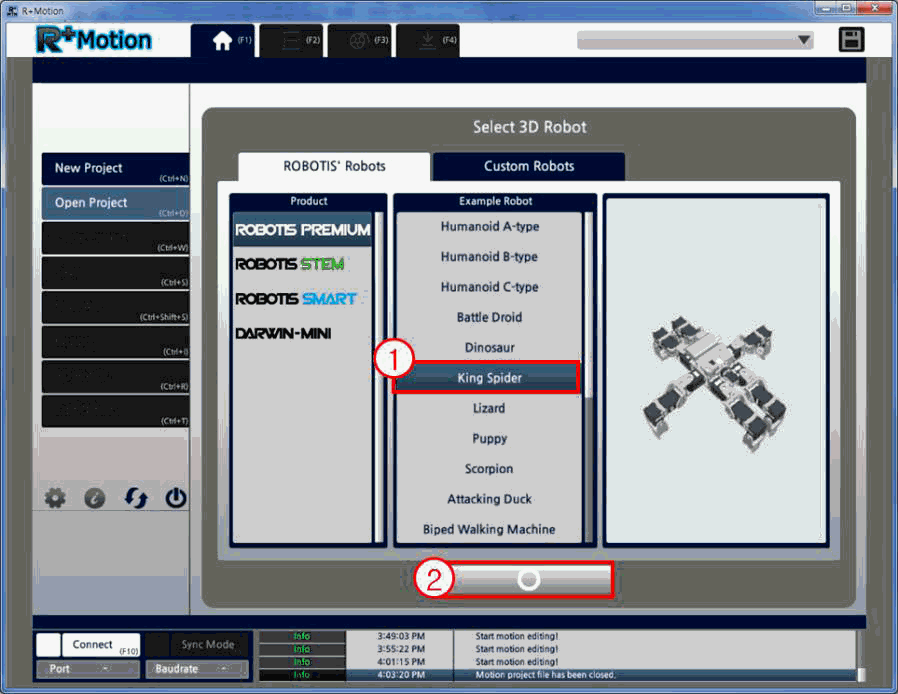Click the dimmed Ctrl+Shift+S menu button

pos(115,307)
